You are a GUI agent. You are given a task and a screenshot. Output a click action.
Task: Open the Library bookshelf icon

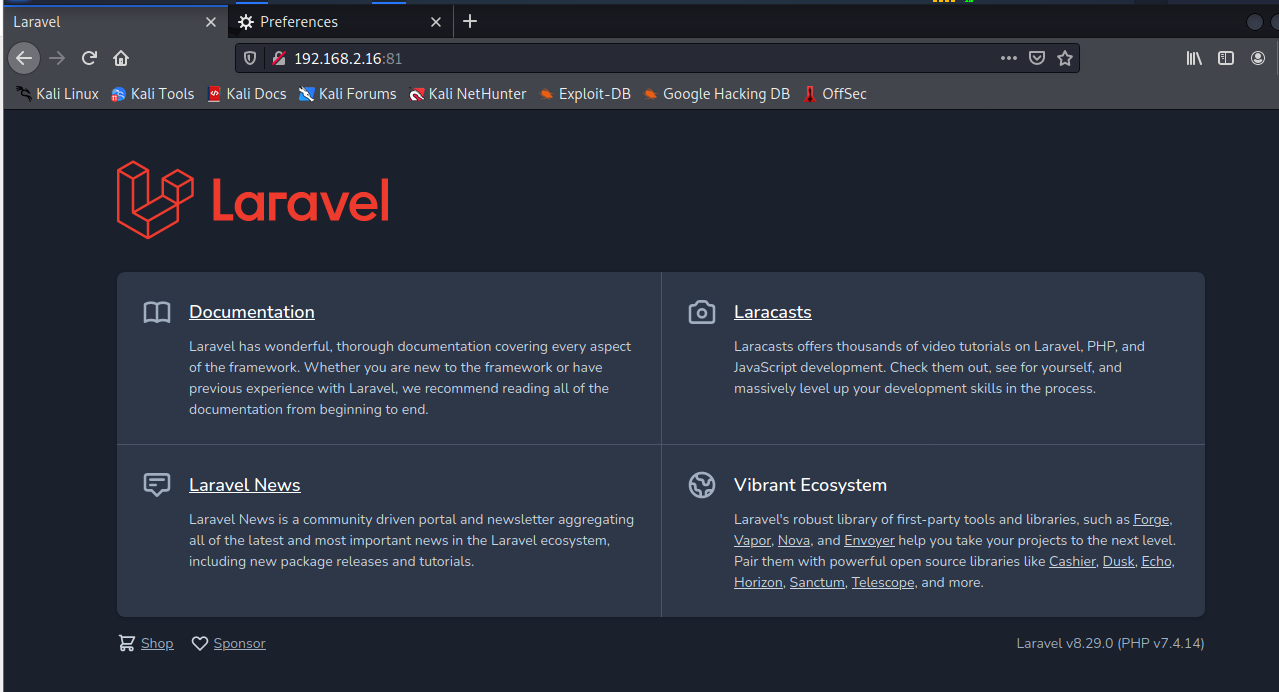1194,58
